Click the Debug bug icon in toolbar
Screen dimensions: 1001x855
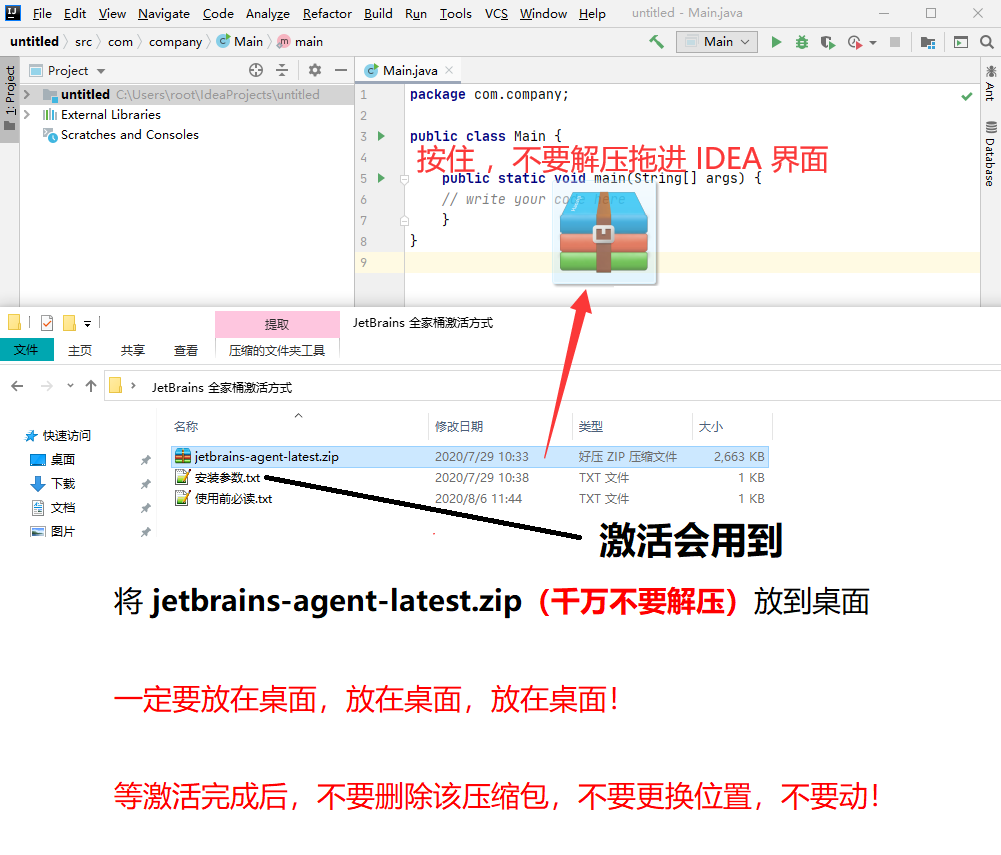pos(801,42)
